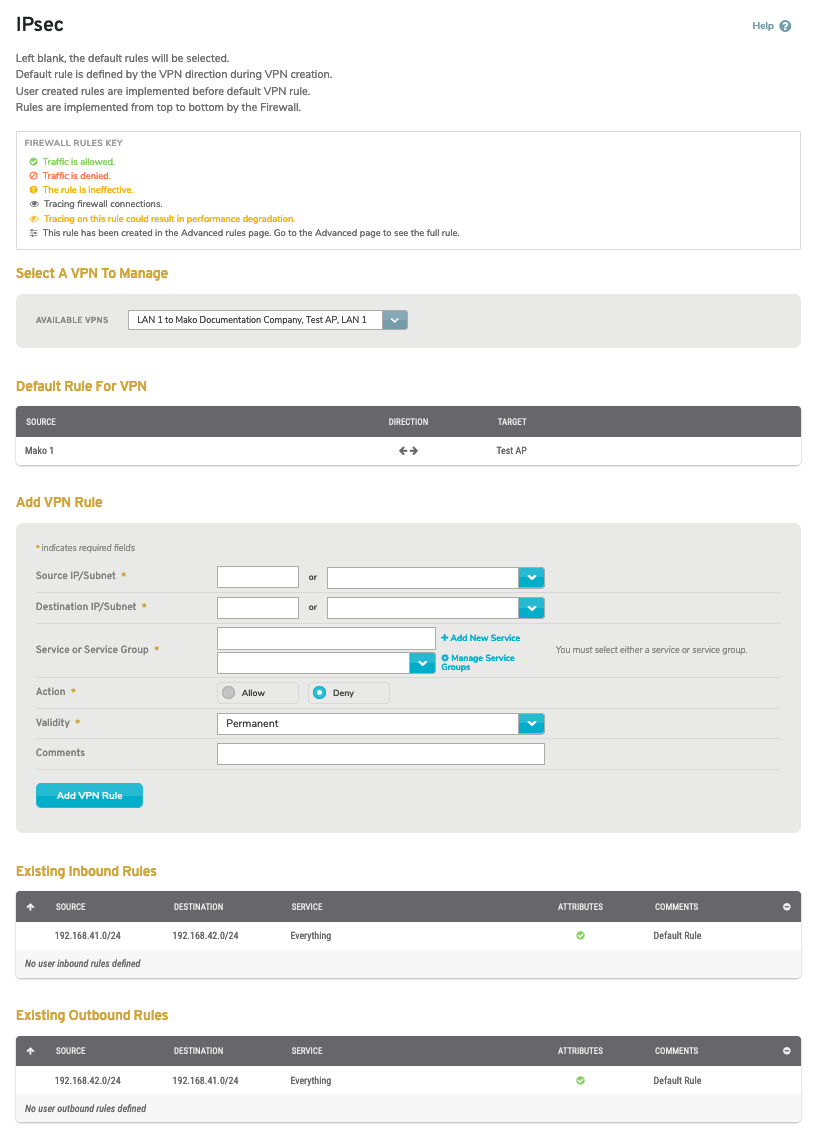
Task: Click green allowed checkmark in inbound default rule
Action: tap(580, 936)
